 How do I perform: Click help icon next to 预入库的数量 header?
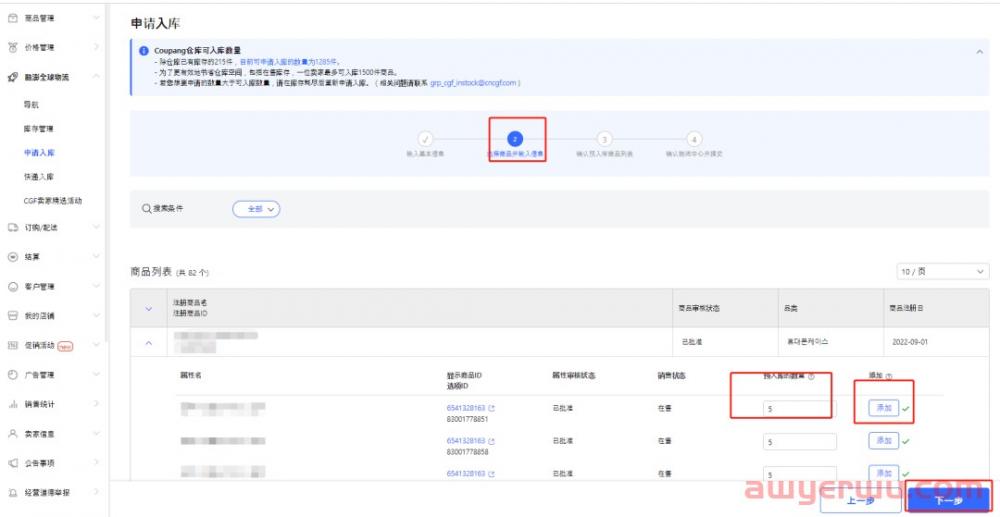coord(811,376)
